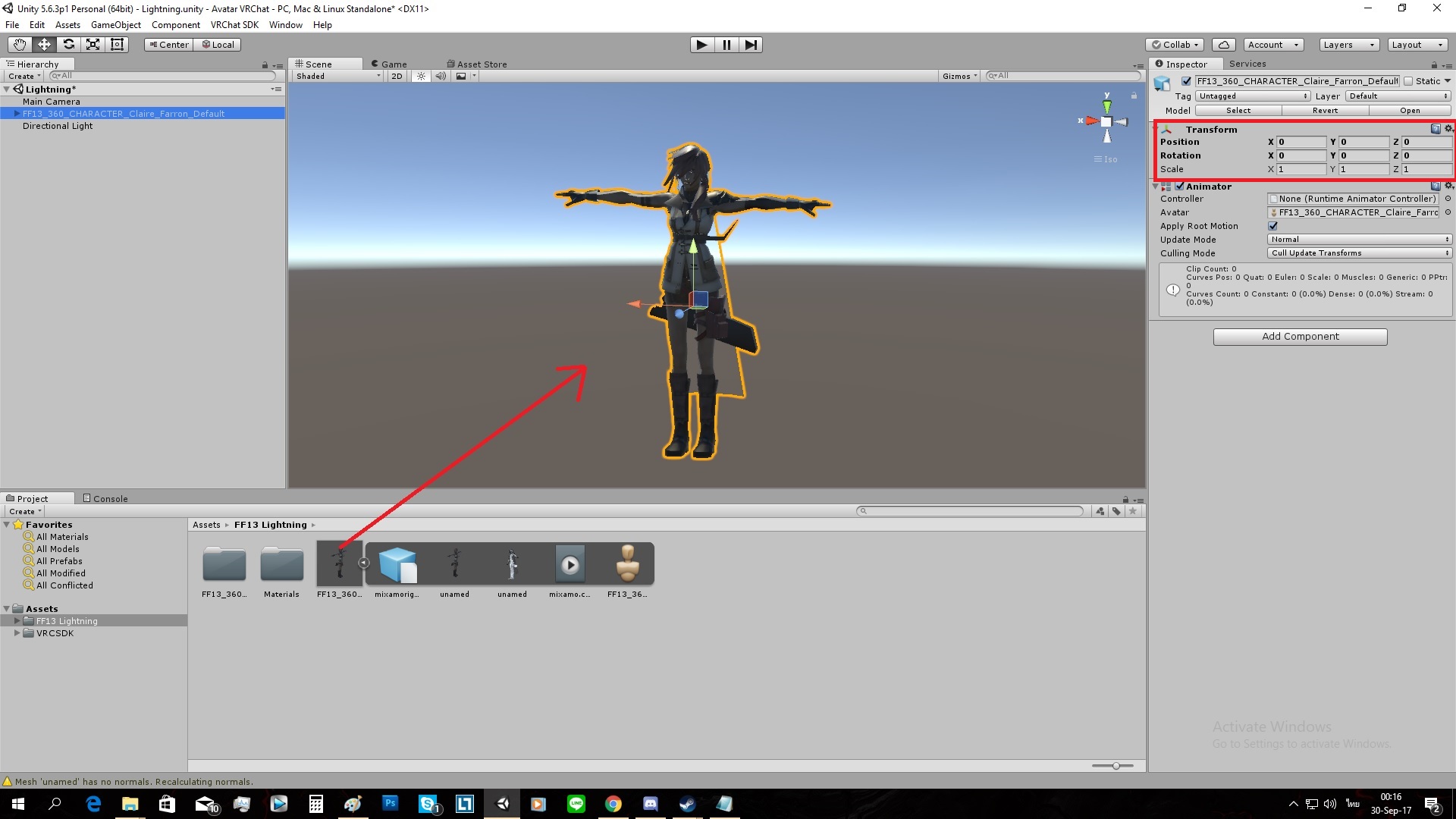
Task: Select the Rotate tool
Action: click(x=68, y=45)
